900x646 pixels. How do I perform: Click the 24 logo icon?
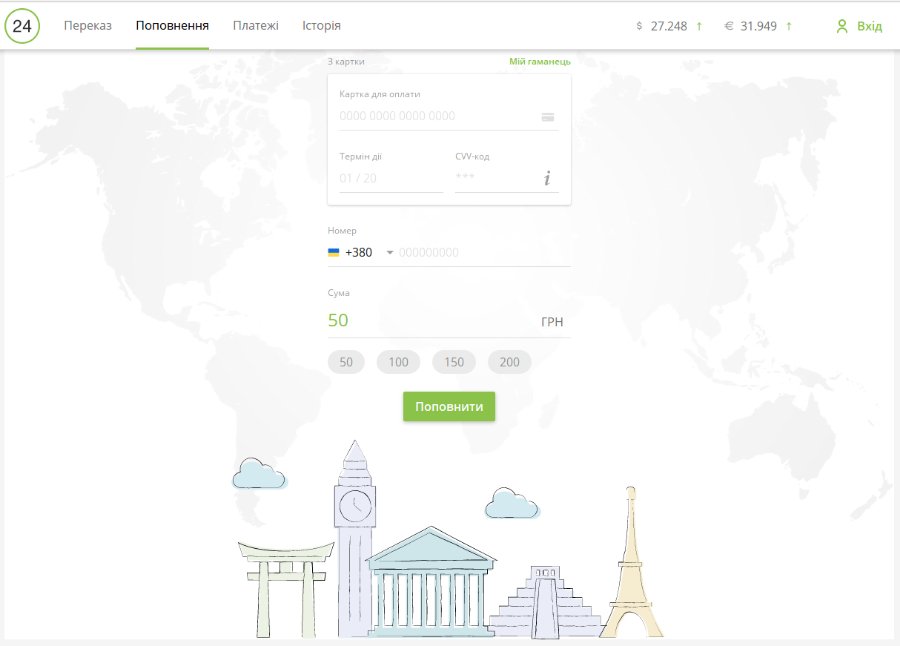pos(22,26)
